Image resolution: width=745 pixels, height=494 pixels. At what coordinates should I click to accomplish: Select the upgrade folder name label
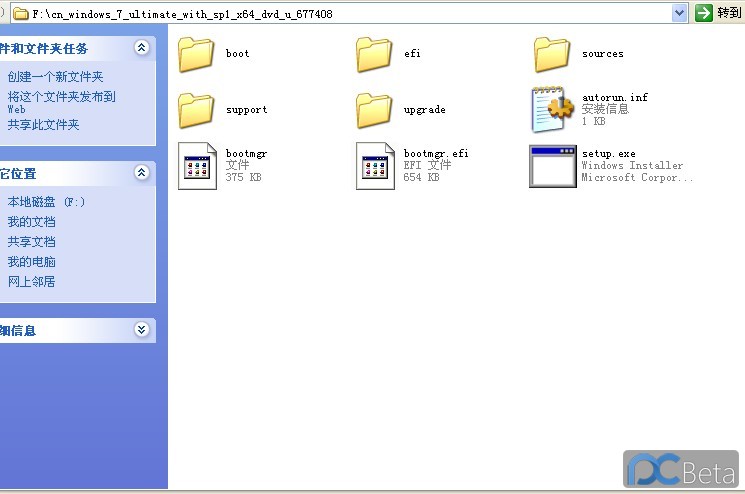coord(425,110)
